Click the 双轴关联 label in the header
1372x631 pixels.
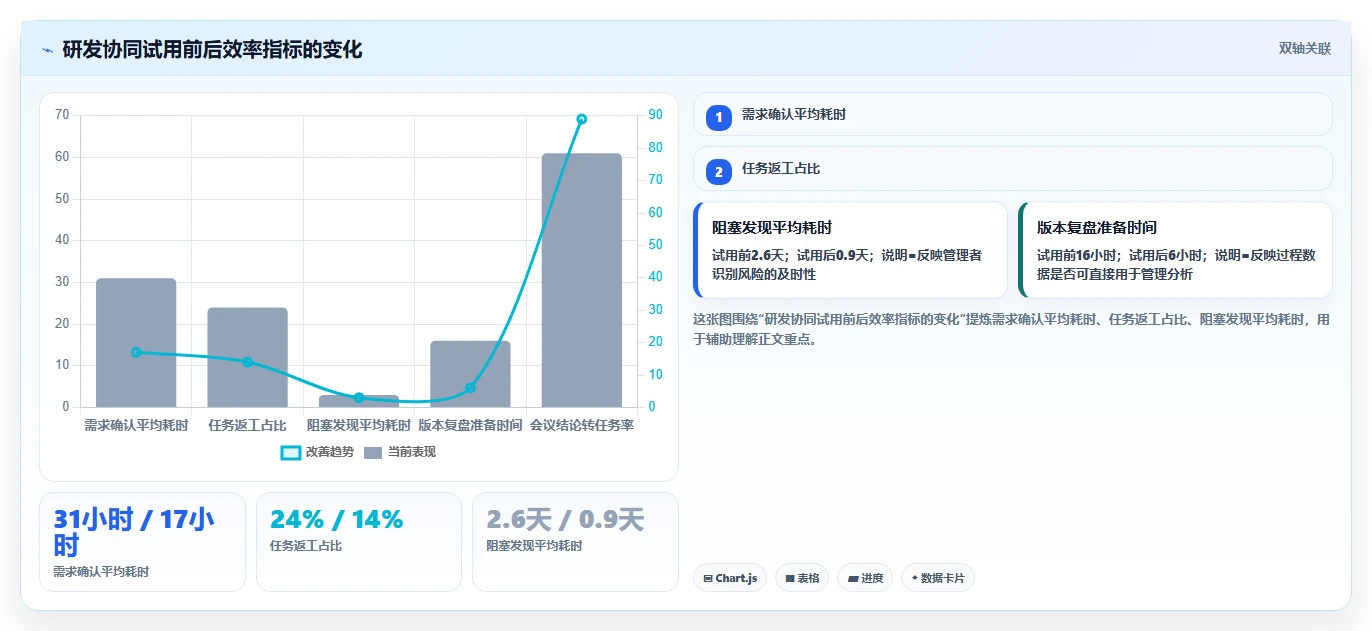(x=1305, y=49)
